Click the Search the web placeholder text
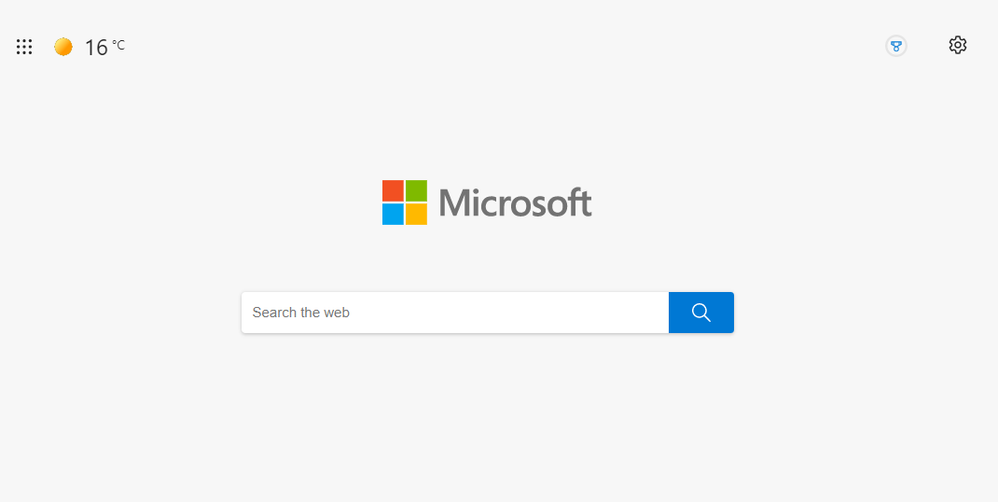Screen dimensions: 998x502 point(301,312)
